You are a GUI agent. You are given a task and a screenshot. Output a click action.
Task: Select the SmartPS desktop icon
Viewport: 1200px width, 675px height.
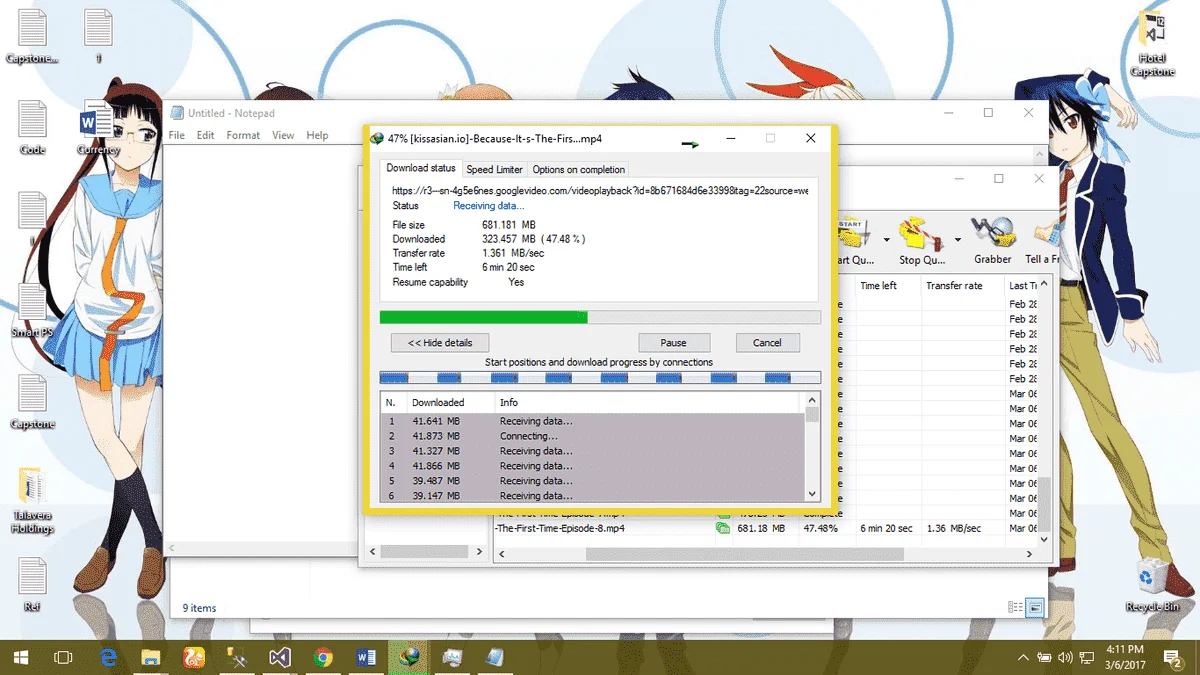click(32, 310)
